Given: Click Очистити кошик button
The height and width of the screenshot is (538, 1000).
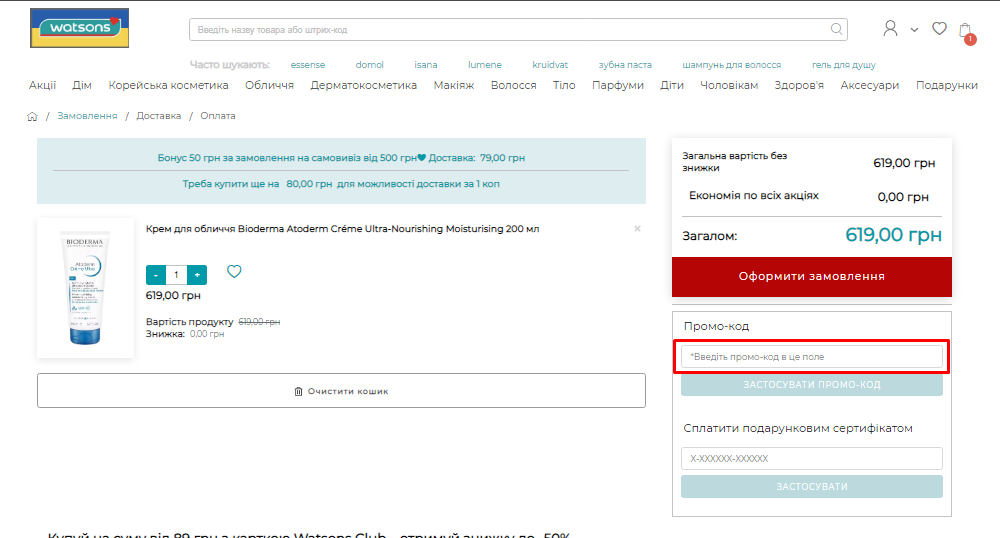Looking at the screenshot, I should (x=341, y=391).
